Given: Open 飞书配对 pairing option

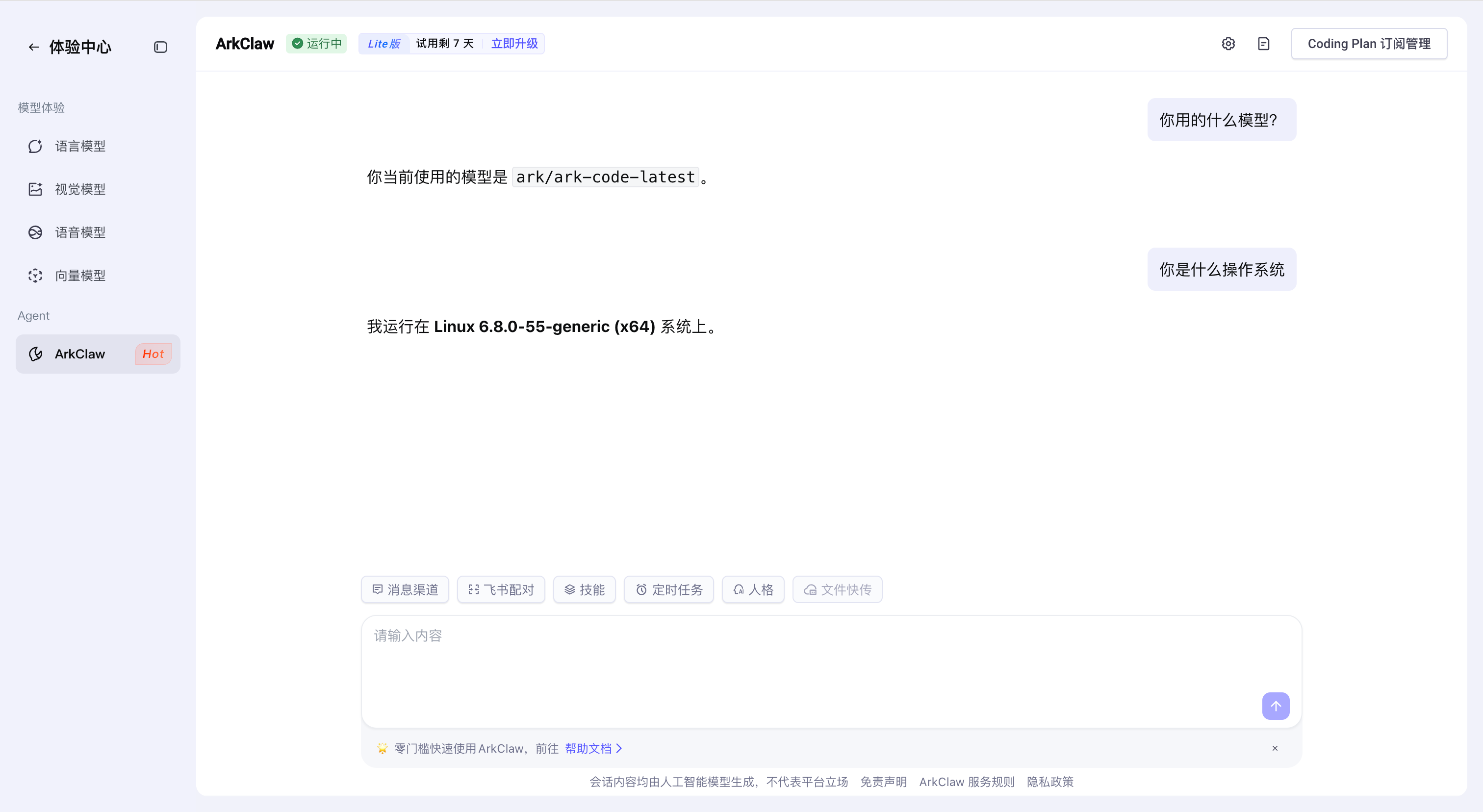Looking at the screenshot, I should pos(501,589).
